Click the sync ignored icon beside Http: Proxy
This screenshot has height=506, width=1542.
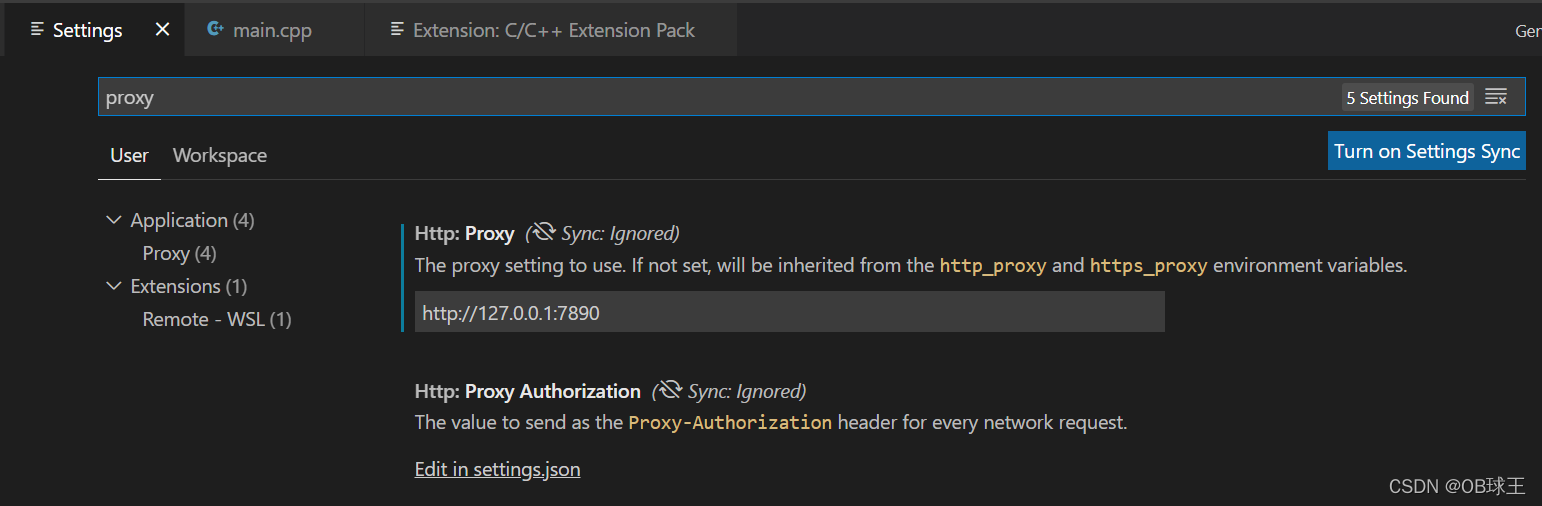coord(544,233)
